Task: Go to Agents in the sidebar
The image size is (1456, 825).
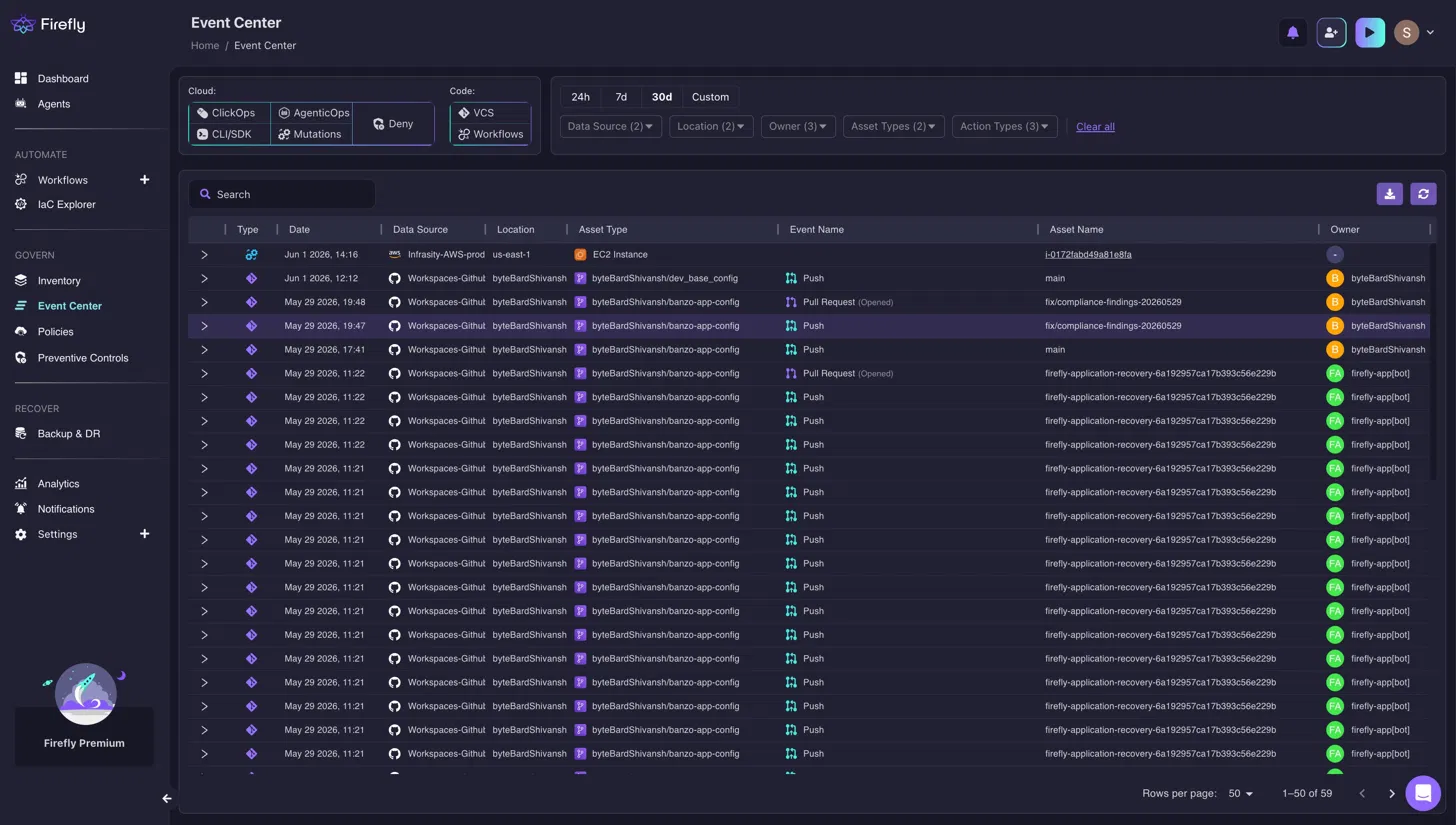Action: click(54, 104)
